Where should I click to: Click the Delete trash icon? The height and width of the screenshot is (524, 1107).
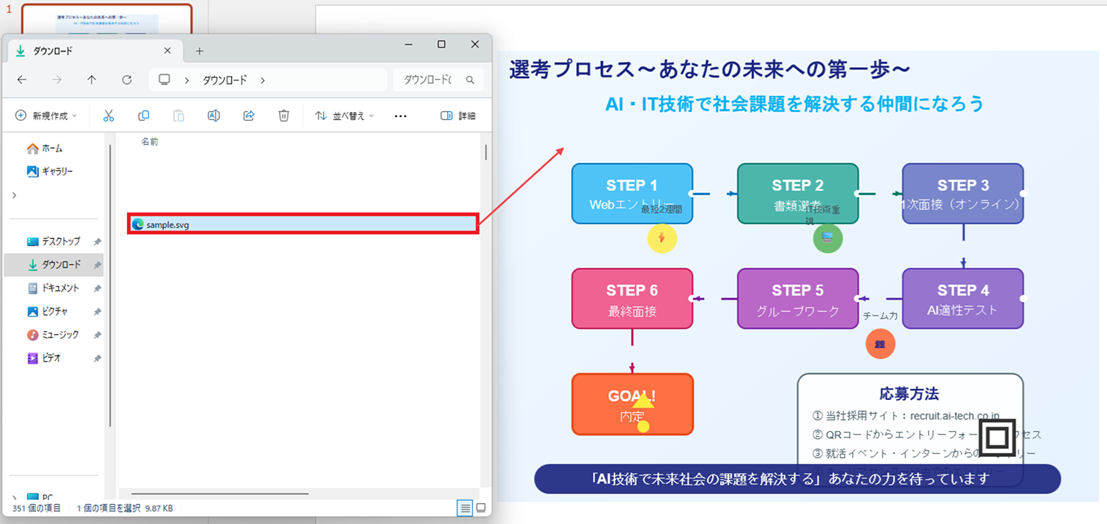(x=284, y=116)
